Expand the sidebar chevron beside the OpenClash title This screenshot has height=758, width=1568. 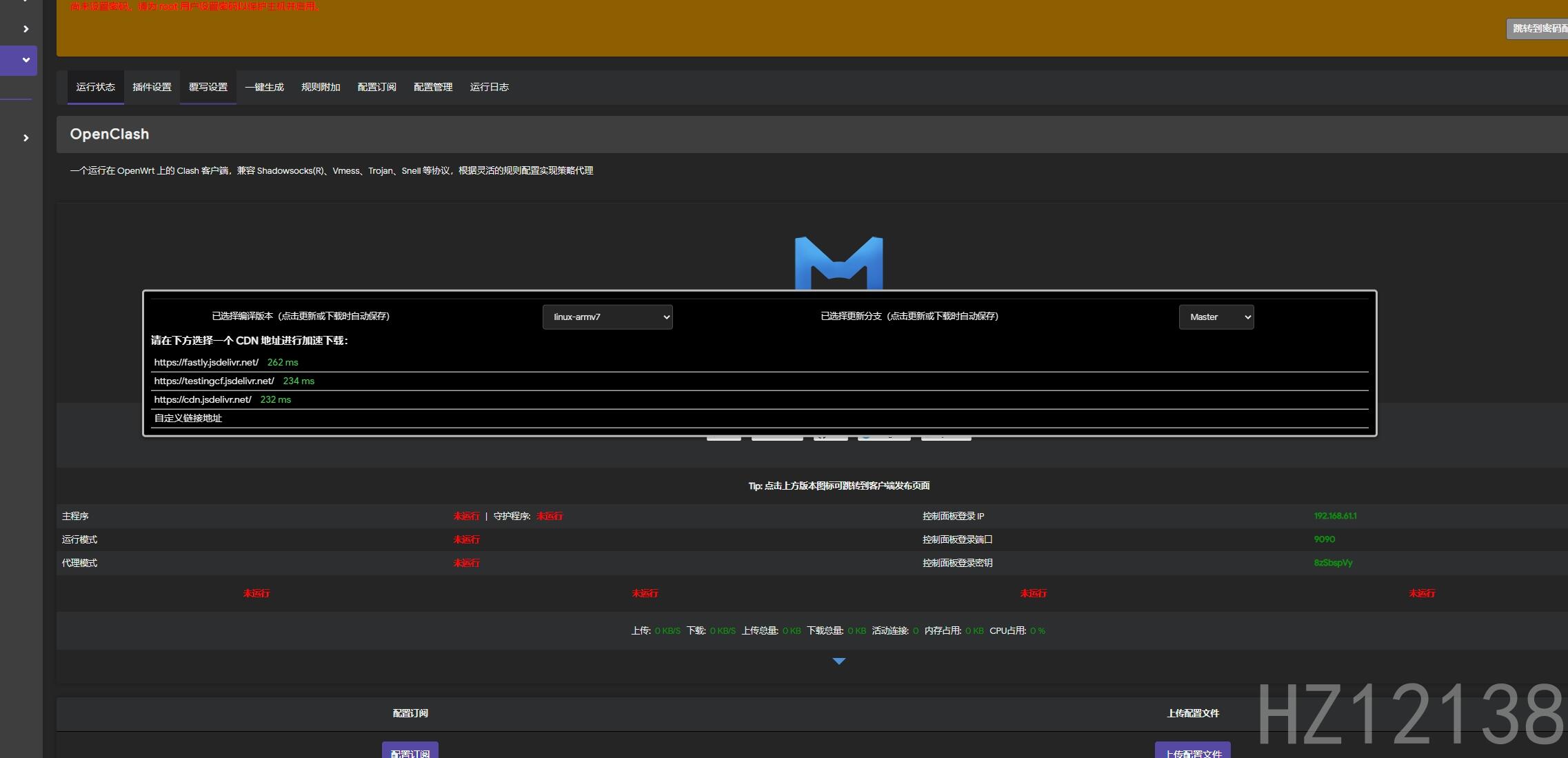26,138
